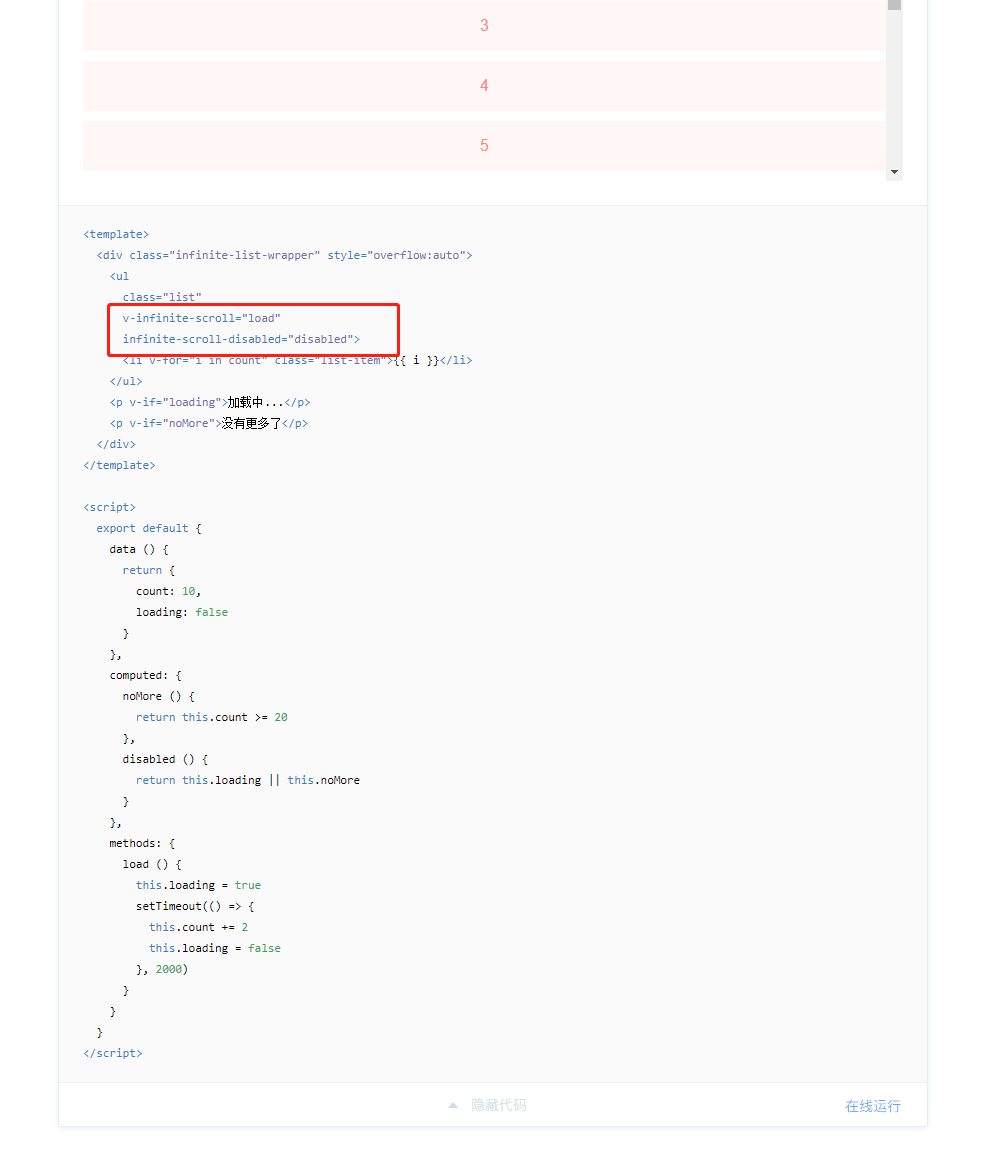Click the return this.count >= 20 line

[x=212, y=718]
